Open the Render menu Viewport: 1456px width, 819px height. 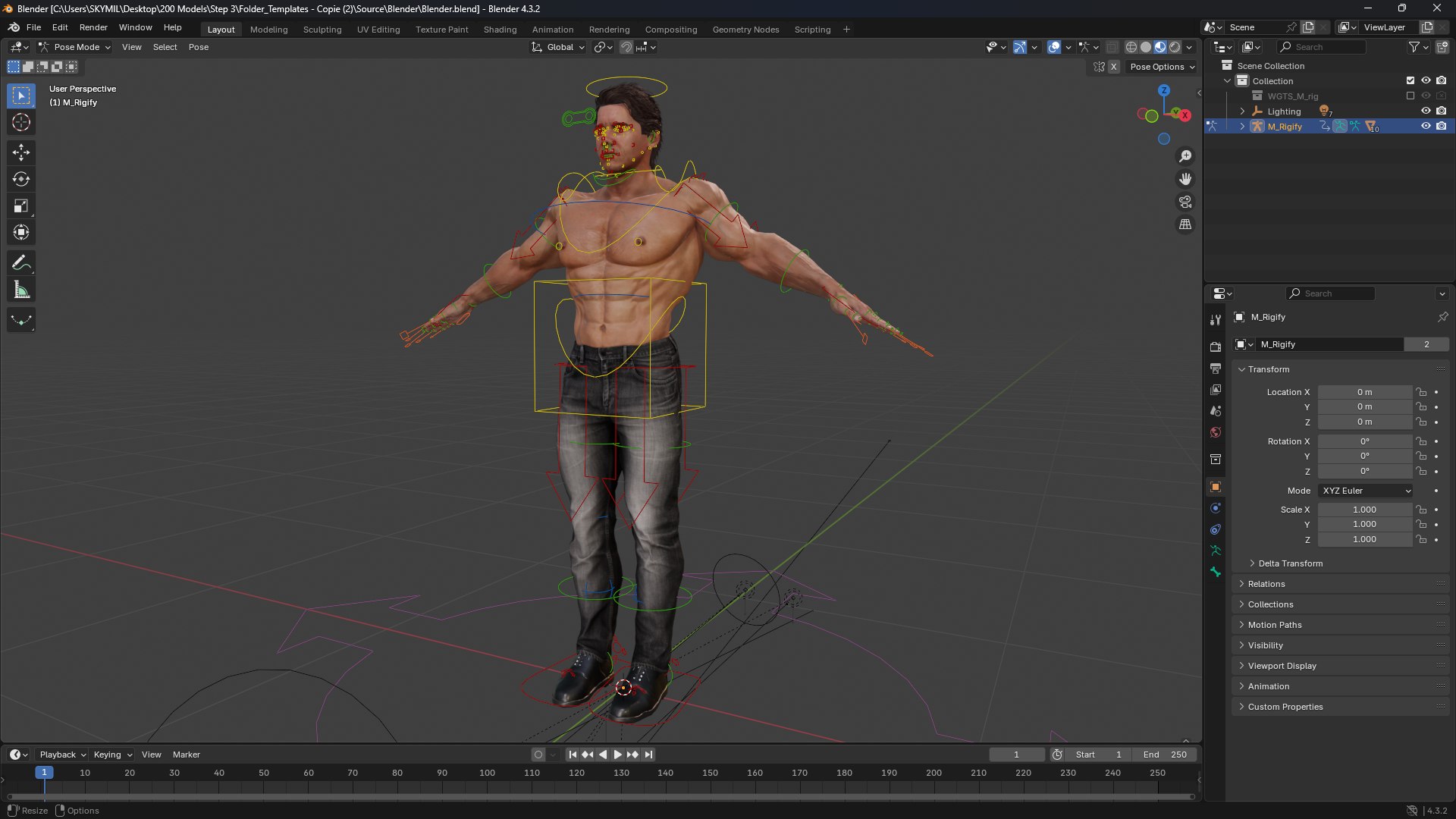point(93,27)
